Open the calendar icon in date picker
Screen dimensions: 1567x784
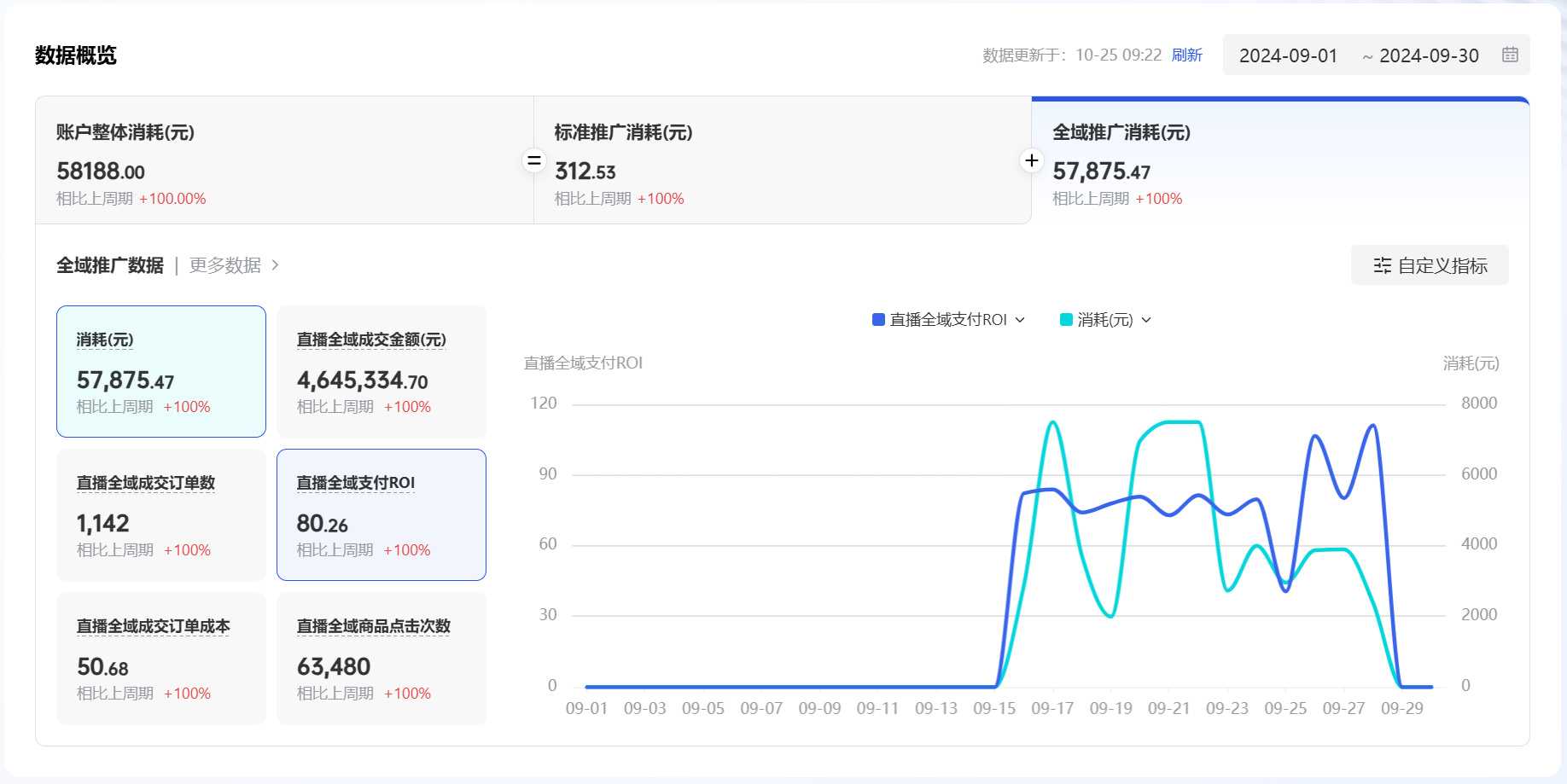click(x=1510, y=55)
